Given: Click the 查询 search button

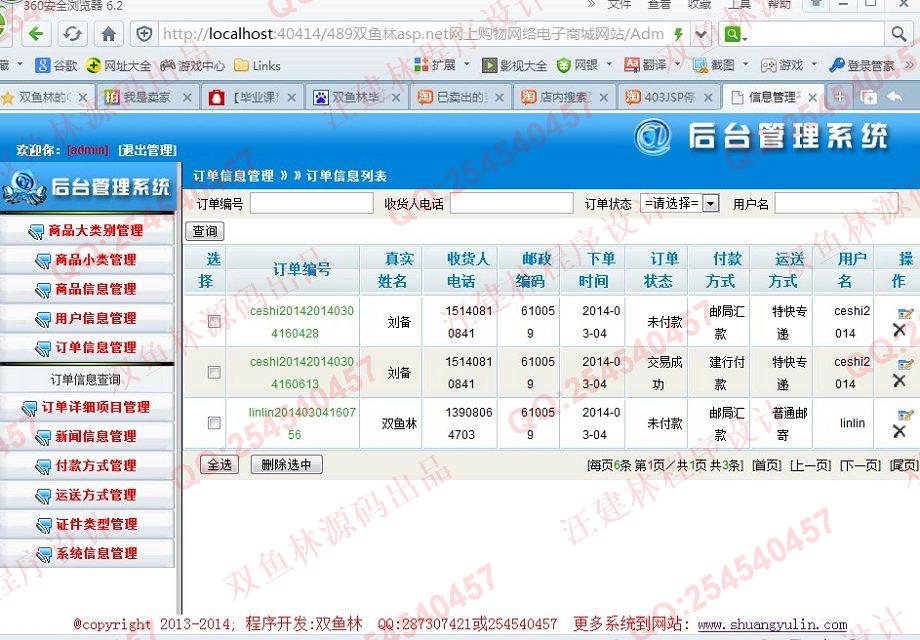Looking at the screenshot, I should pyautogui.click(x=205, y=231).
